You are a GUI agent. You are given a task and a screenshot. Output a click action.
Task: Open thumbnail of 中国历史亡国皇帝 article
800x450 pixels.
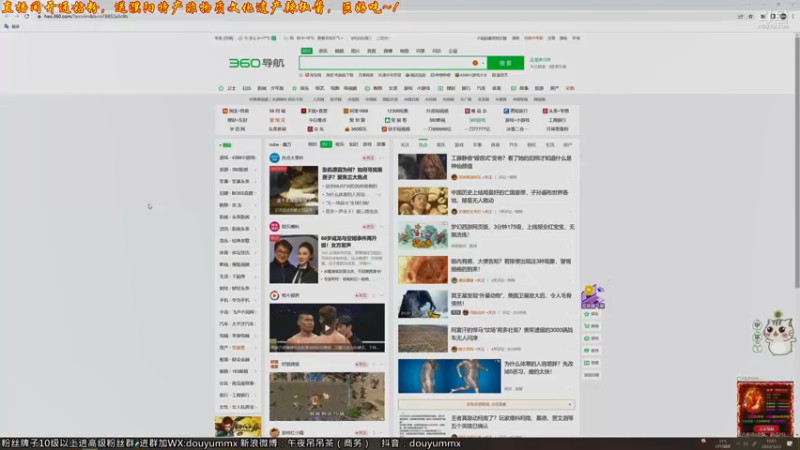click(x=422, y=201)
